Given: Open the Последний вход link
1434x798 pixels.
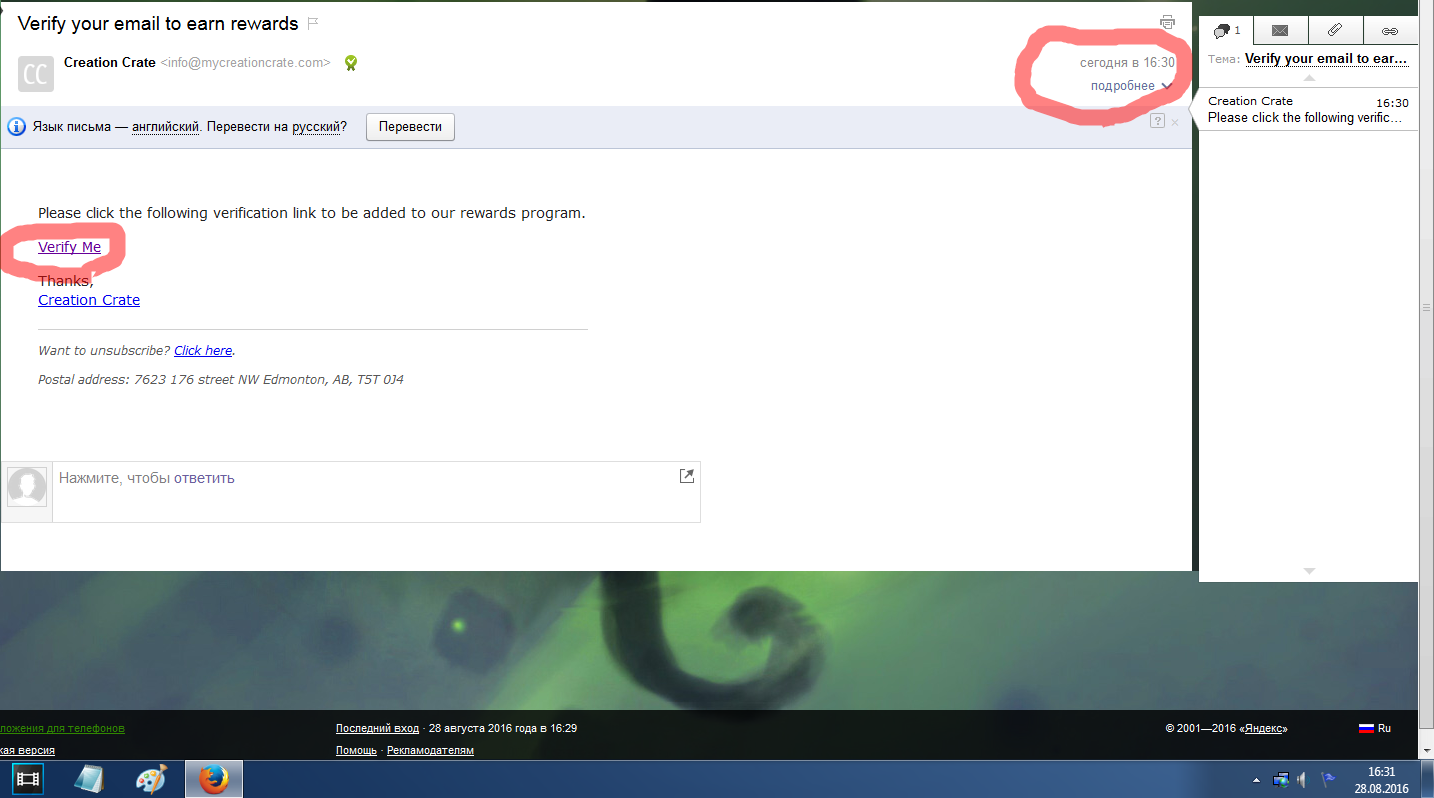Looking at the screenshot, I should (x=377, y=728).
